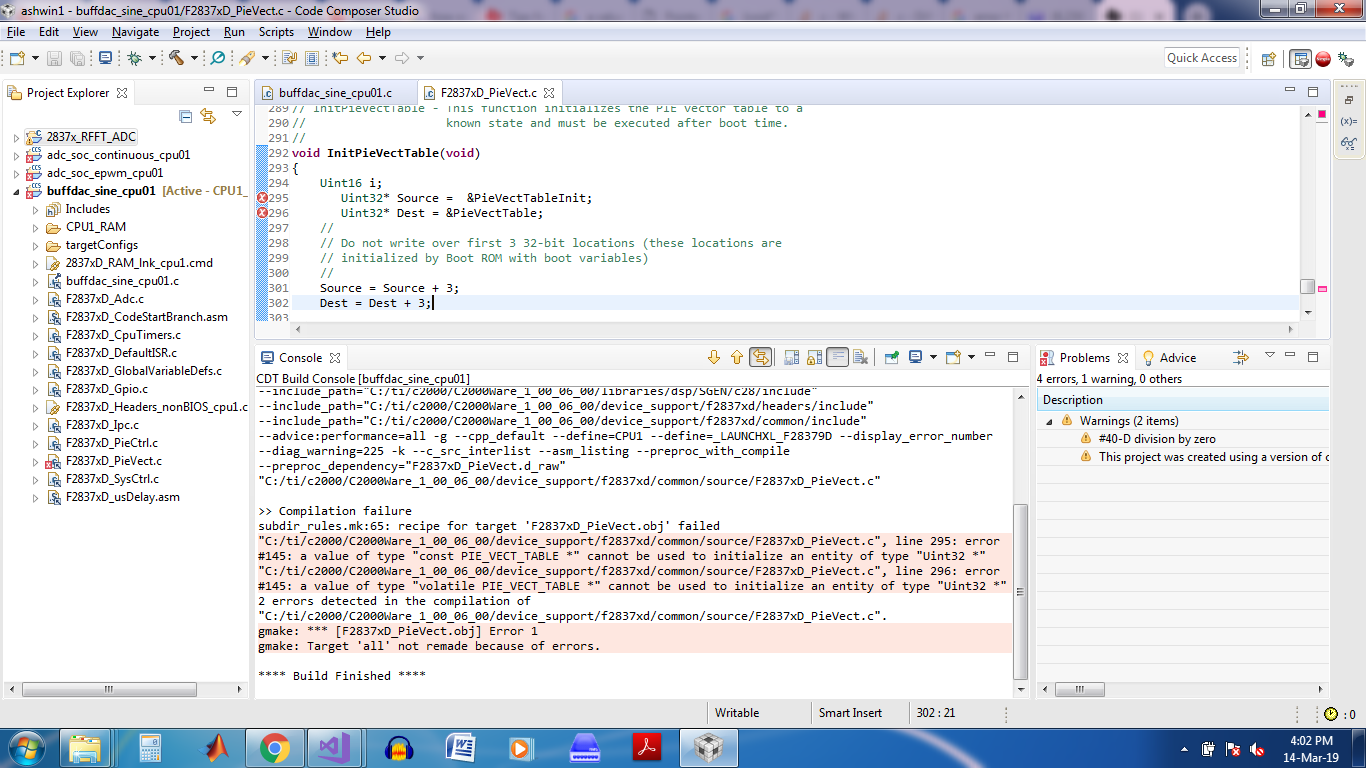
Task: Toggle Link with Editor in Project Explorer
Action: pyautogui.click(x=208, y=116)
